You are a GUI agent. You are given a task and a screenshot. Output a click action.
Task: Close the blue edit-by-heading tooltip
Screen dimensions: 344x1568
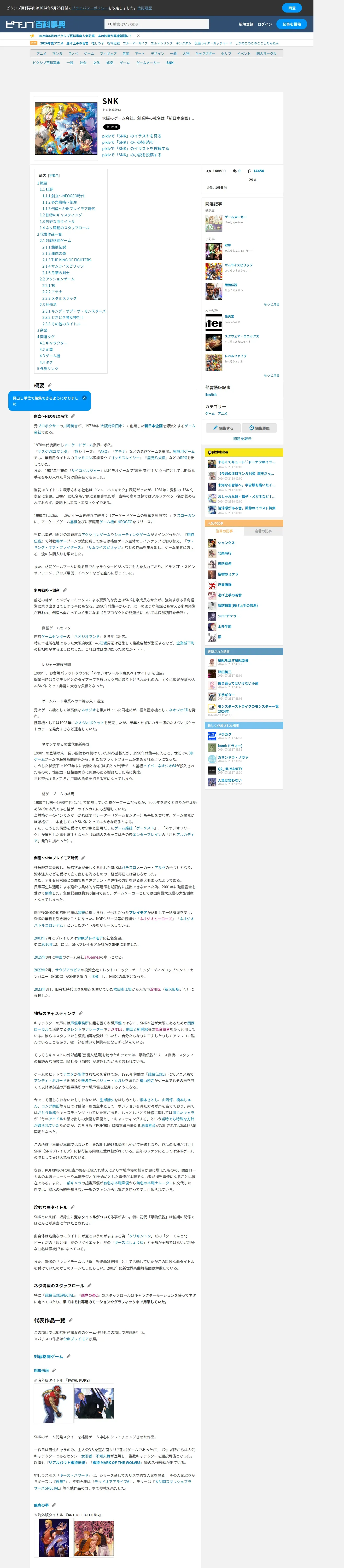coord(84,397)
